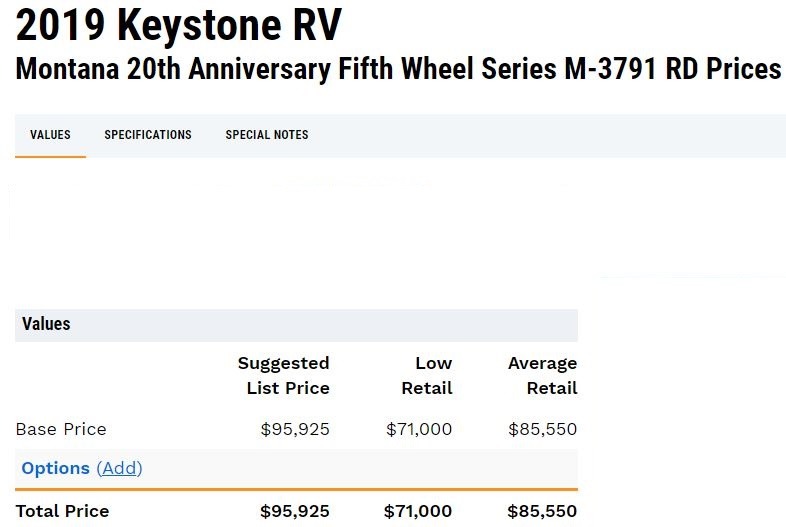Click the 2019 Keystone RV heading
The image size is (786, 527).
tap(178, 24)
